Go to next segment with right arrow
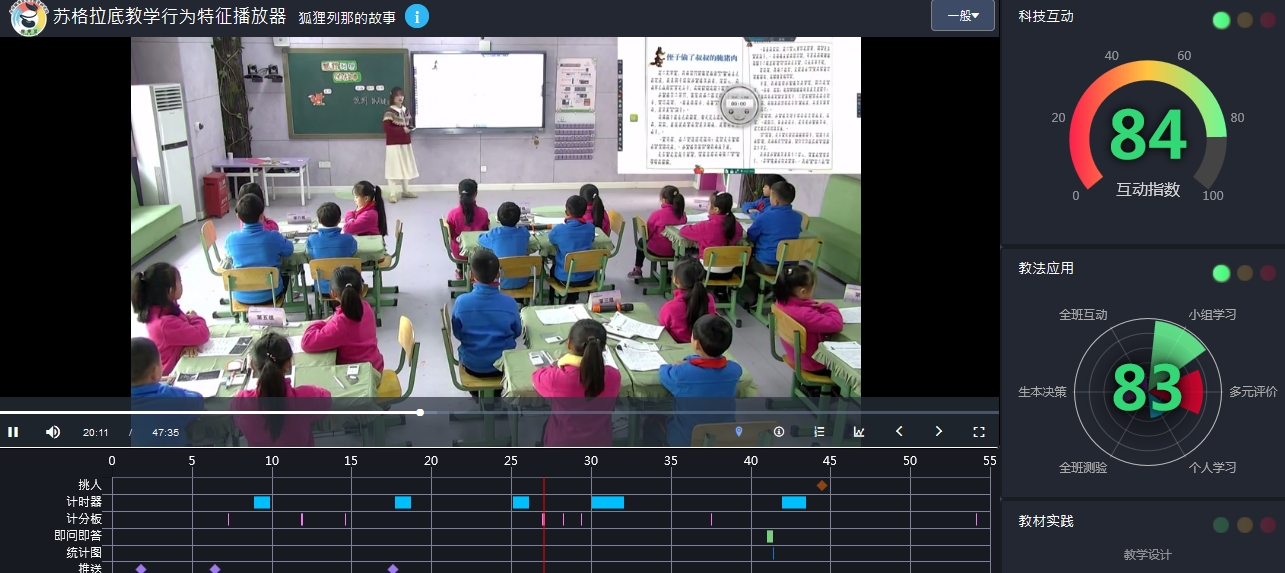The image size is (1285, 573). (939, 432)
